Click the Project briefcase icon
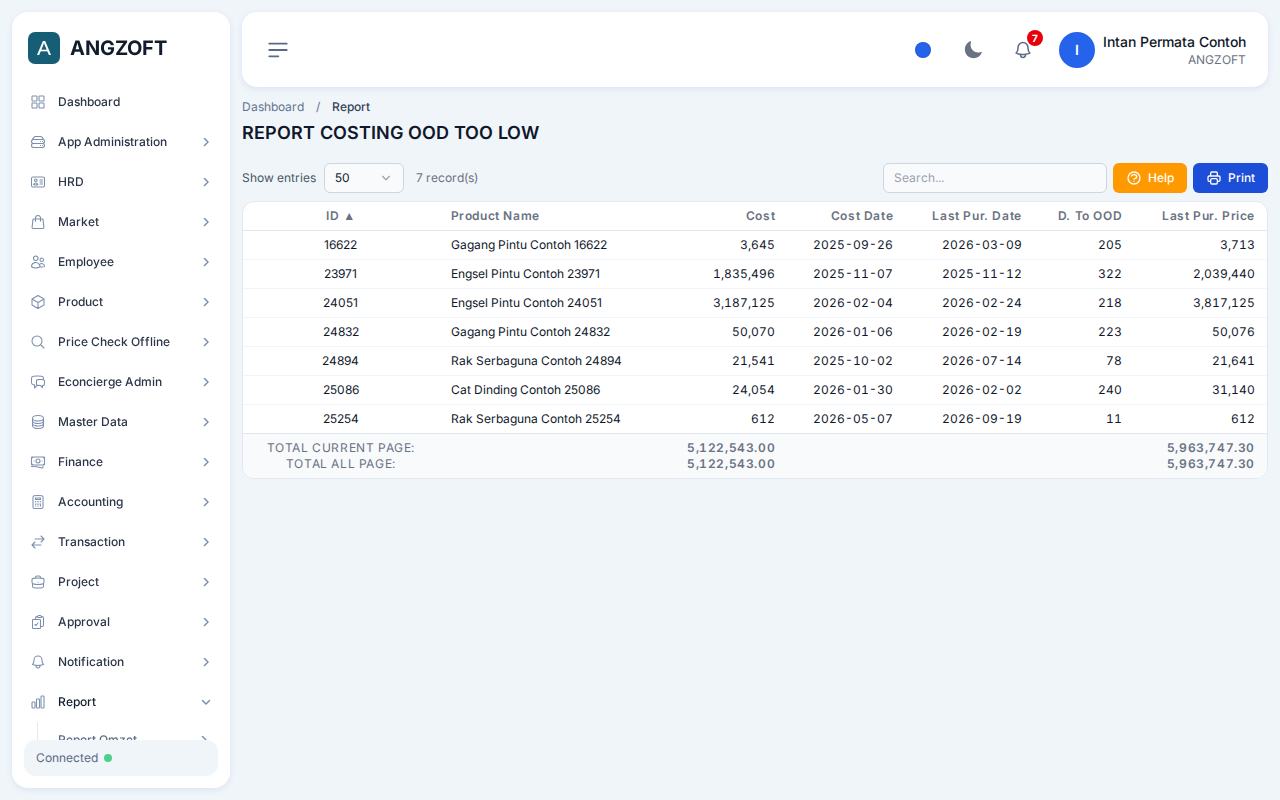This screenshot has width=1280, height=800. 38,582
